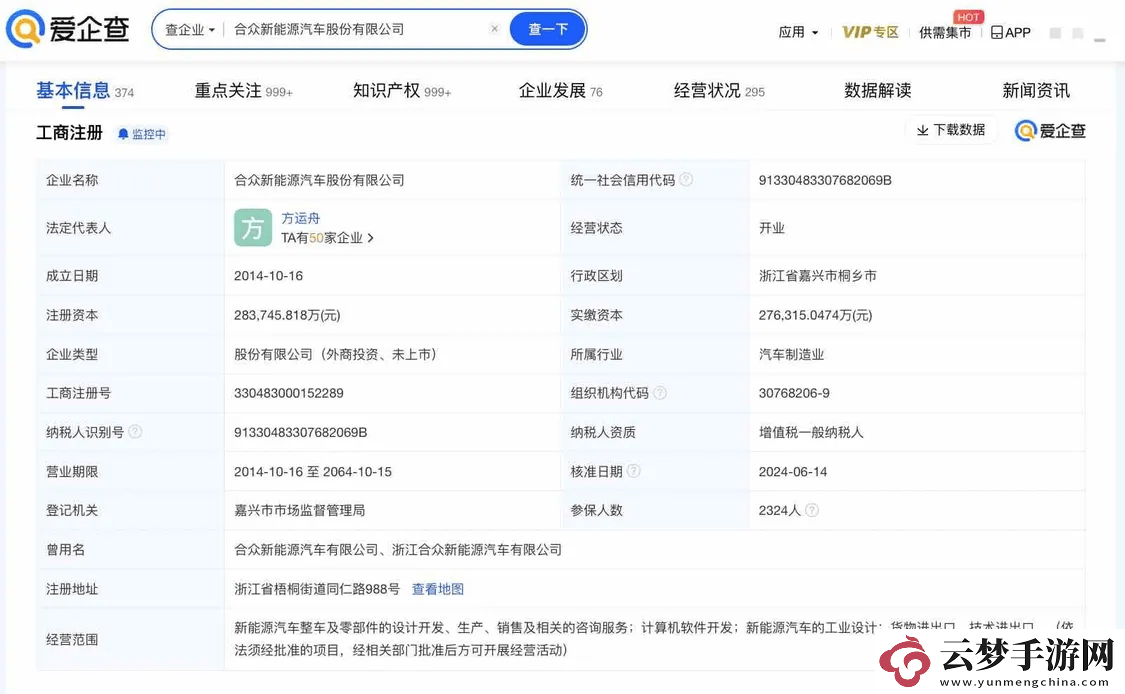1125x694 pixels.
Task: Click the 查一下 search button
Action: [547, 29]
